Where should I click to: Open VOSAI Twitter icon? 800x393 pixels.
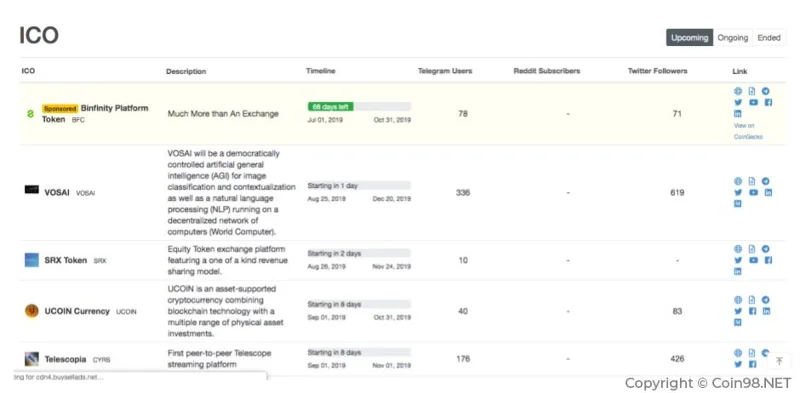coord(738,192)
